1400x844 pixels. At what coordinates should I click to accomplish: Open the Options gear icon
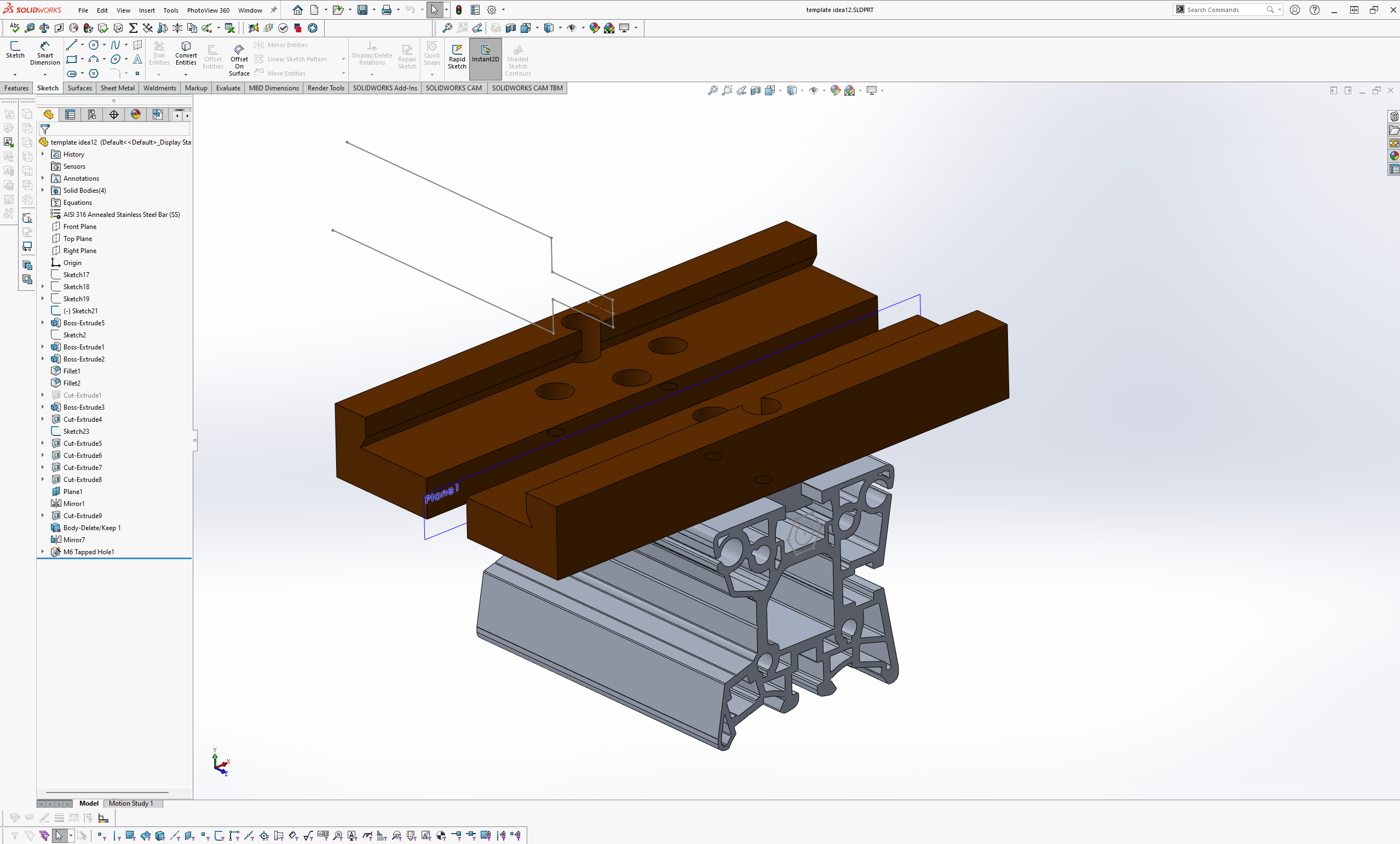(492, 10)
